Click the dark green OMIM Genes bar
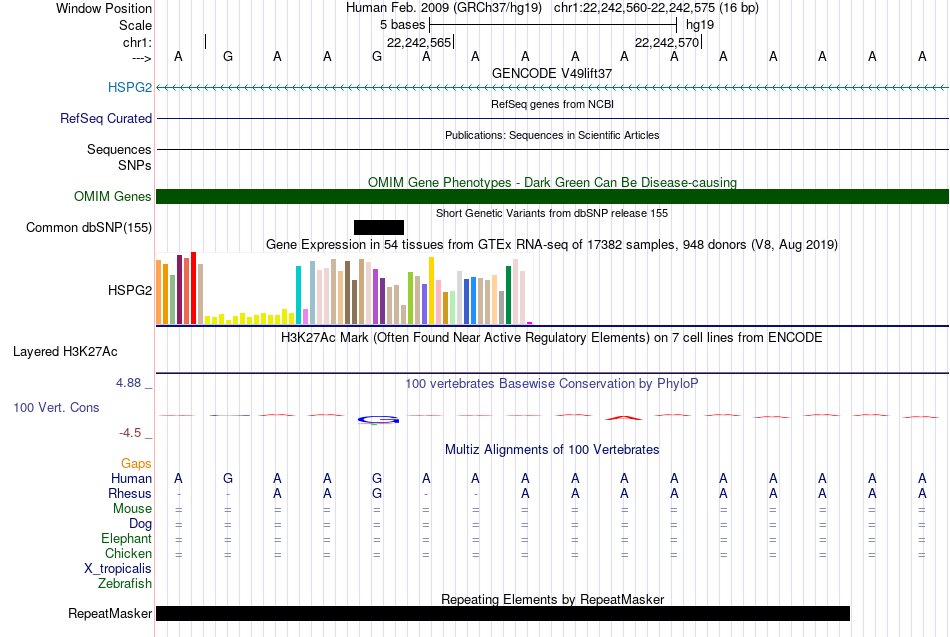 point(552,196)
